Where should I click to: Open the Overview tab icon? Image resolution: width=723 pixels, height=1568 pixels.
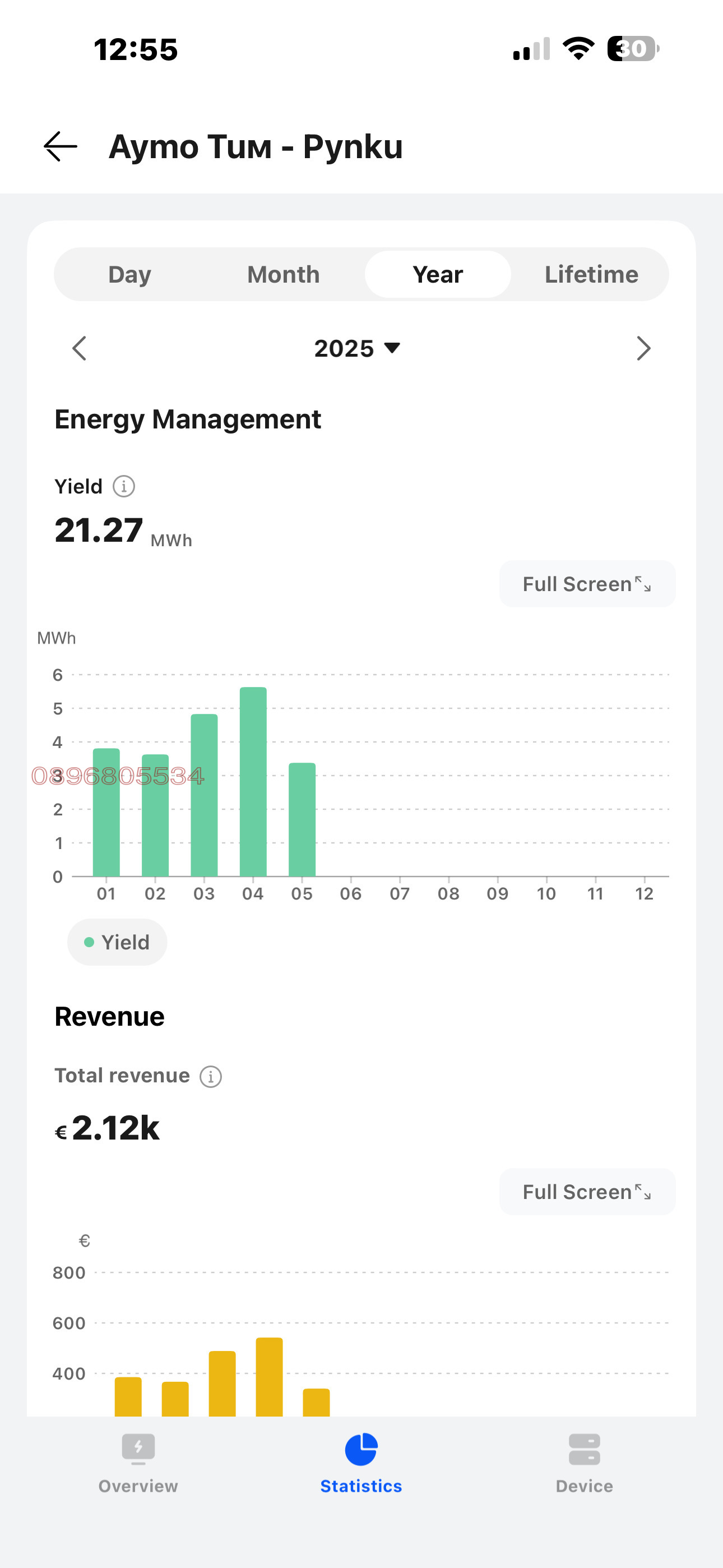tap(138, 1449)
